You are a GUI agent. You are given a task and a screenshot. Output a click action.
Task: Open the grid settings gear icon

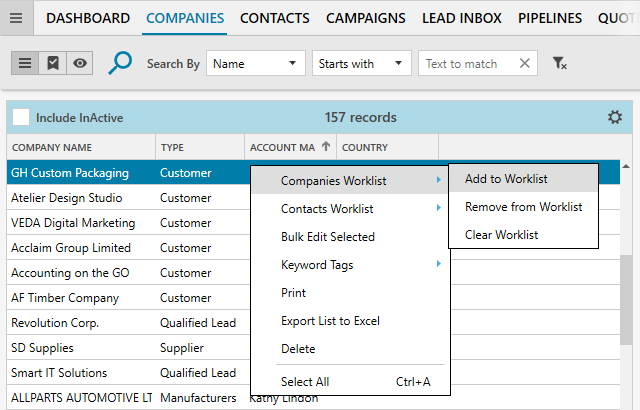[615, 118]
